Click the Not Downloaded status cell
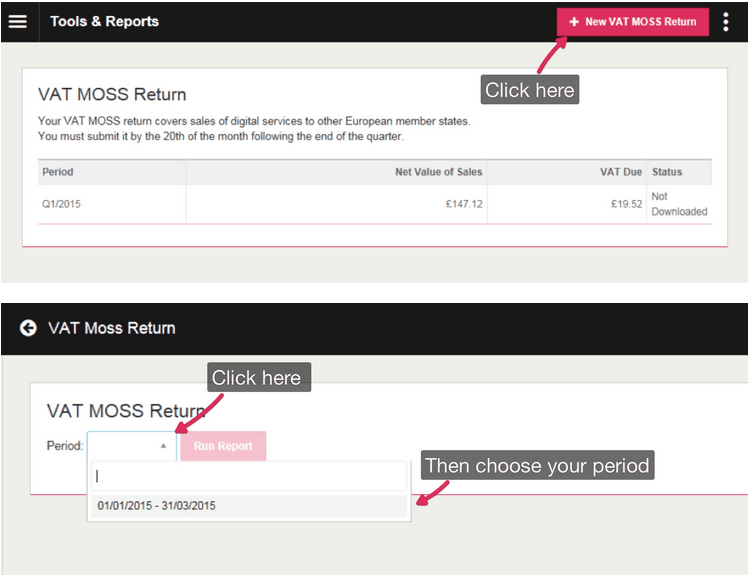Image resolution: width=748 pixels, height=575 pixels. pyautogui.click(x=678, y=204)
